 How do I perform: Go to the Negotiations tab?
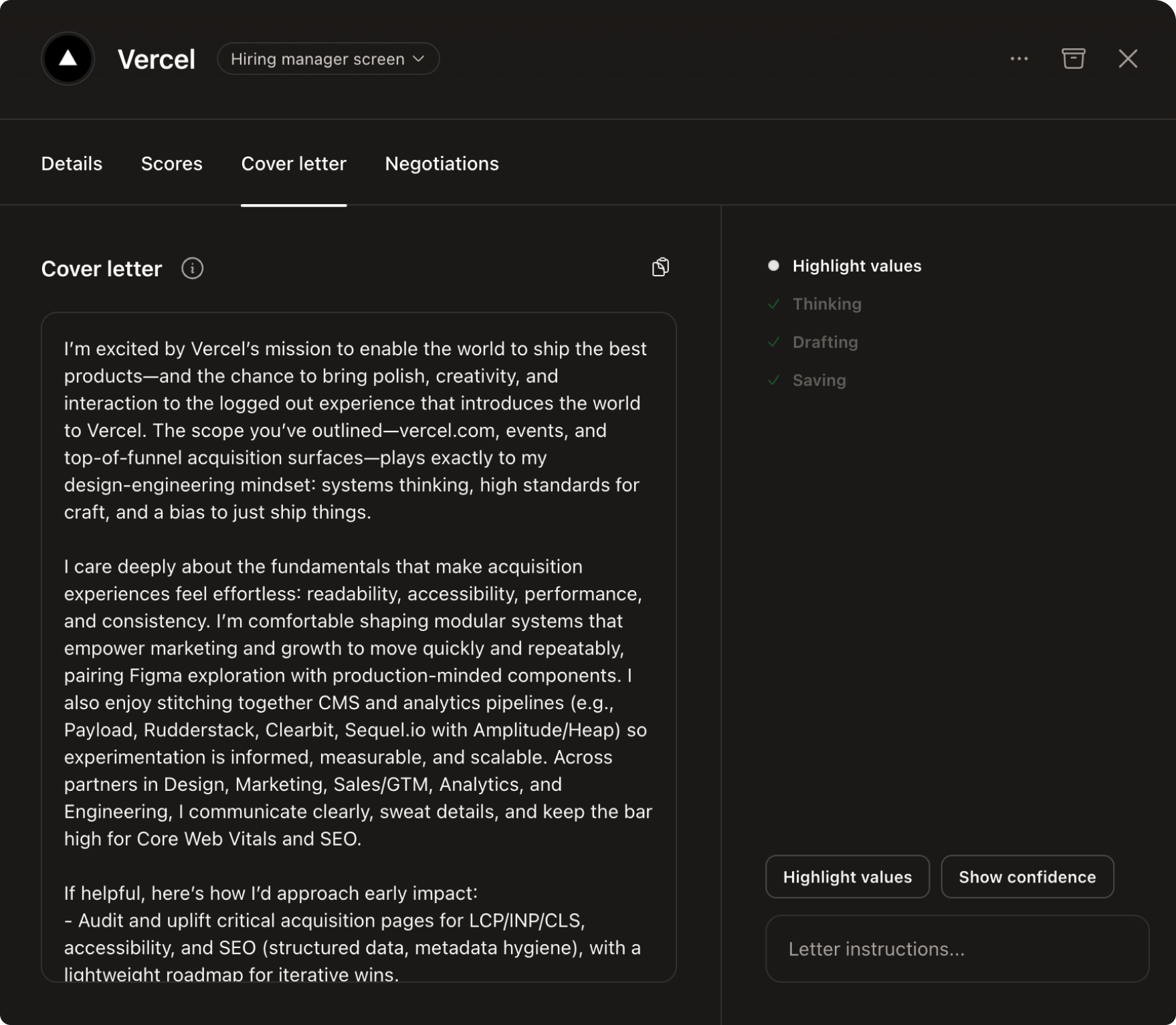(442, 164)
